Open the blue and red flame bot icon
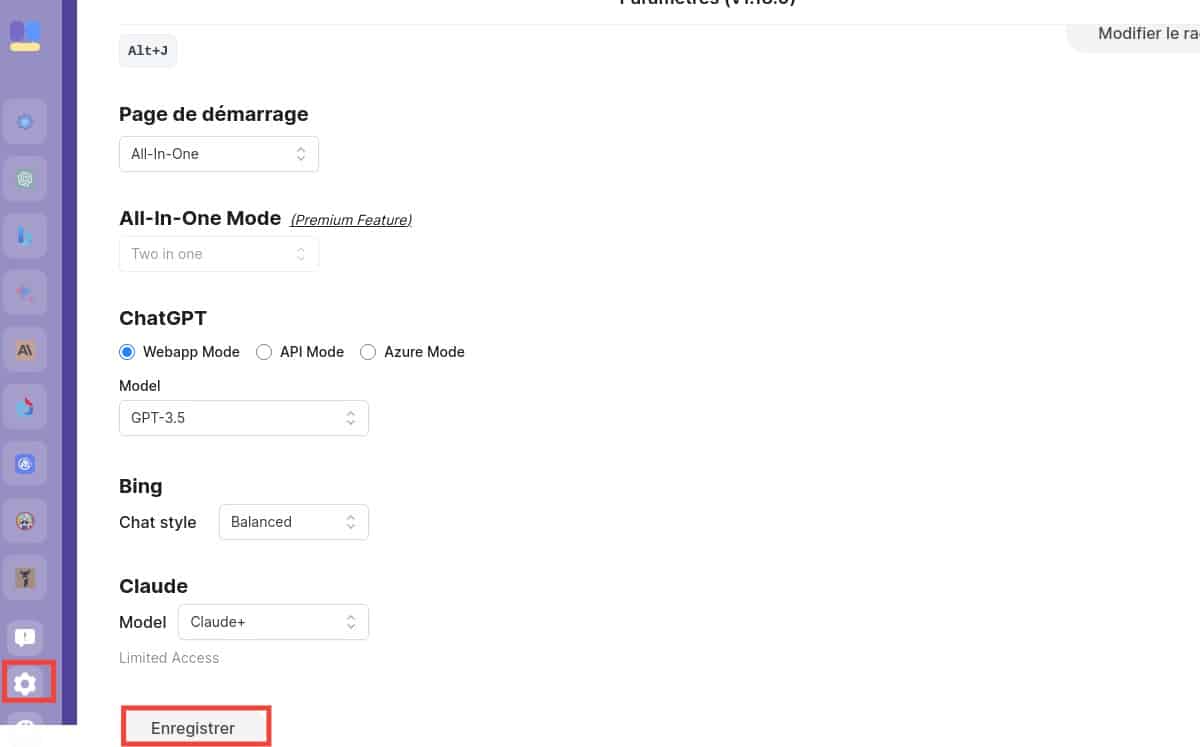 point(25,407)
